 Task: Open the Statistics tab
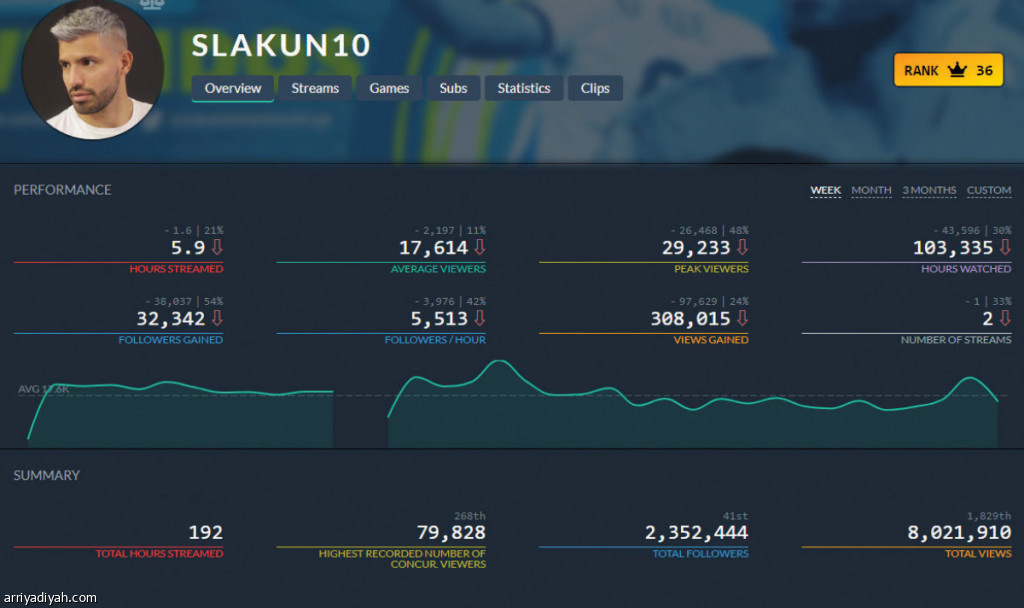pyautogui.click(x=524, y=88)
